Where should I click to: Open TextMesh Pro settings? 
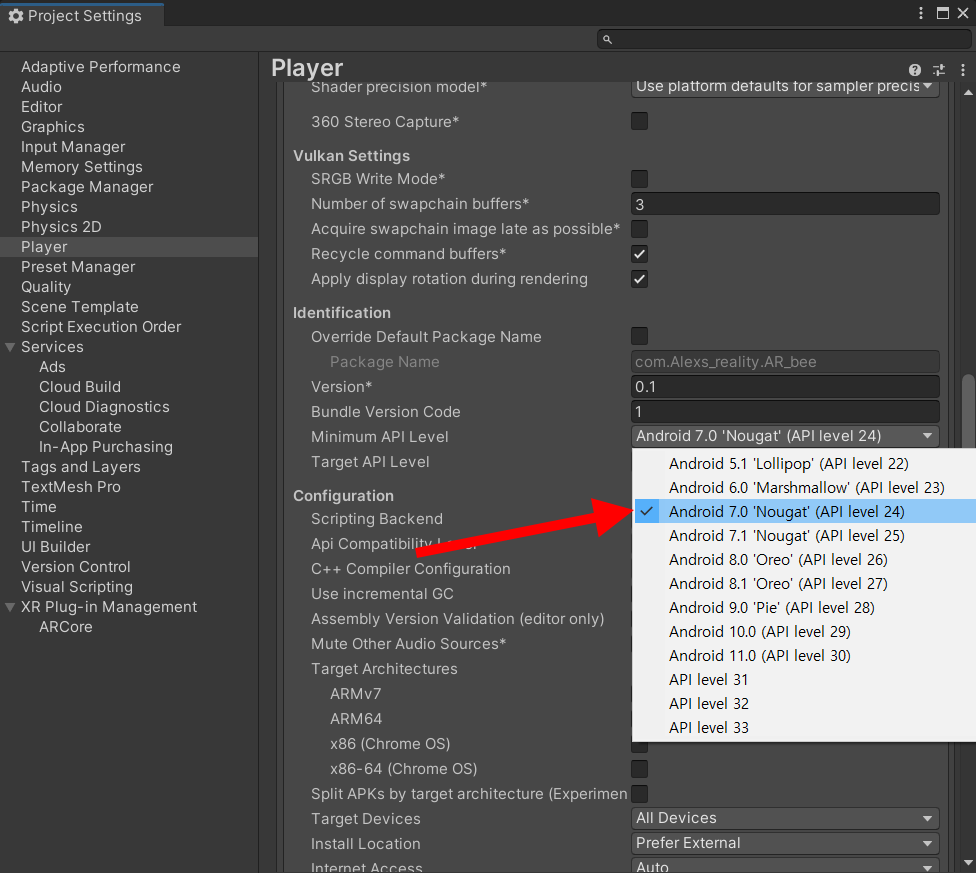(71, 487)
